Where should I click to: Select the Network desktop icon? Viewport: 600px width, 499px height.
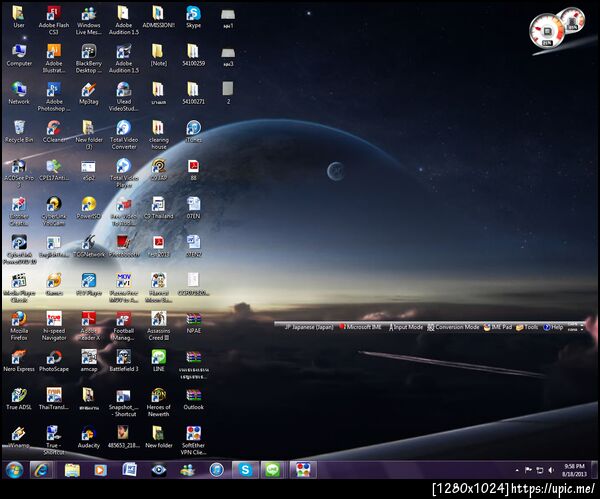point(19,93)
